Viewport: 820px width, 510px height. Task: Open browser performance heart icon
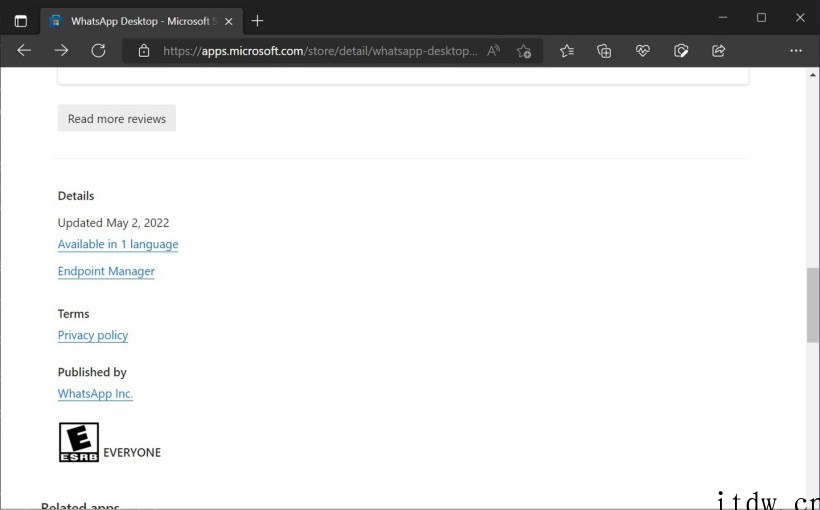[x=643, y=51]
